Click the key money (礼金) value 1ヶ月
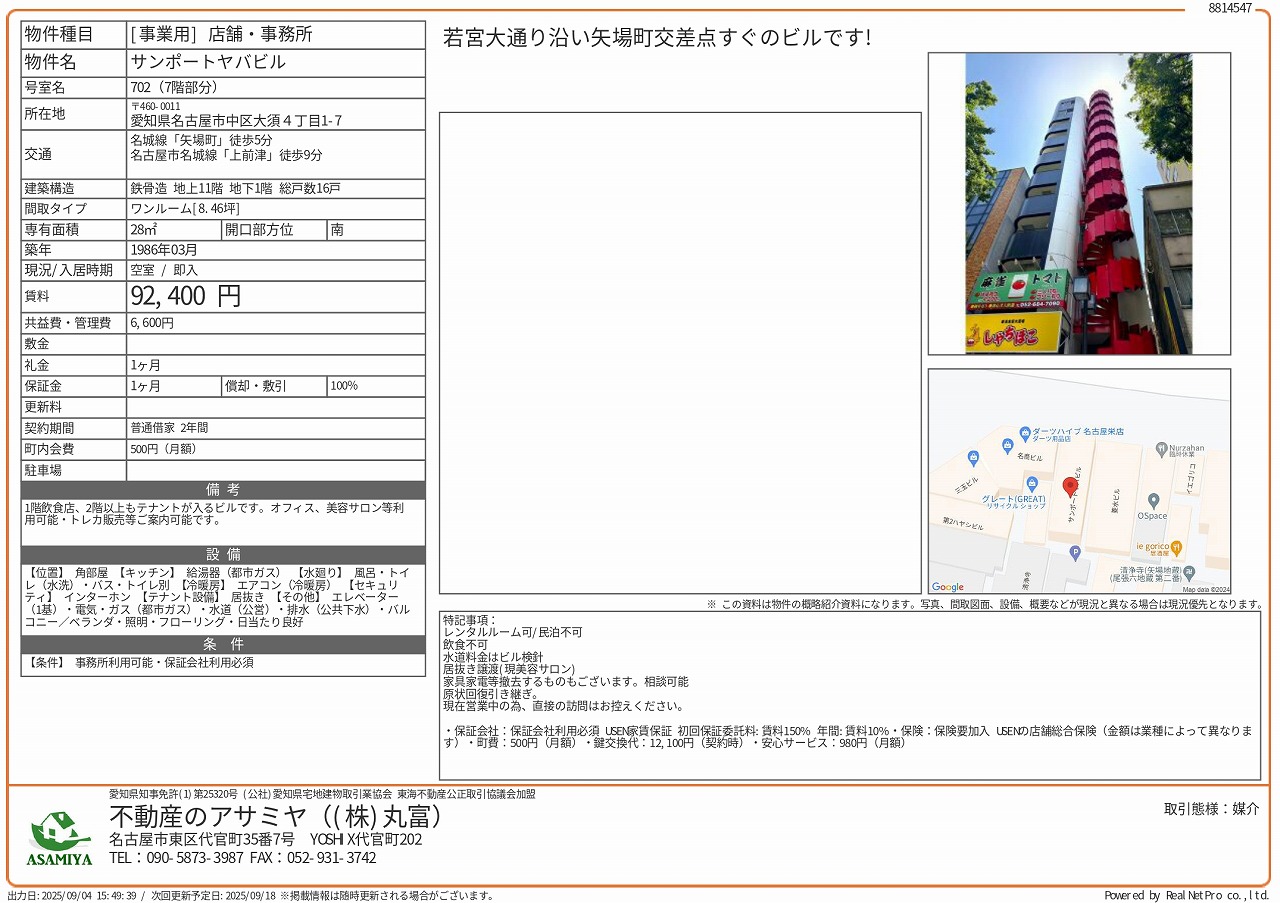This screenshot has height=903, width=1280. click(146, 365)
